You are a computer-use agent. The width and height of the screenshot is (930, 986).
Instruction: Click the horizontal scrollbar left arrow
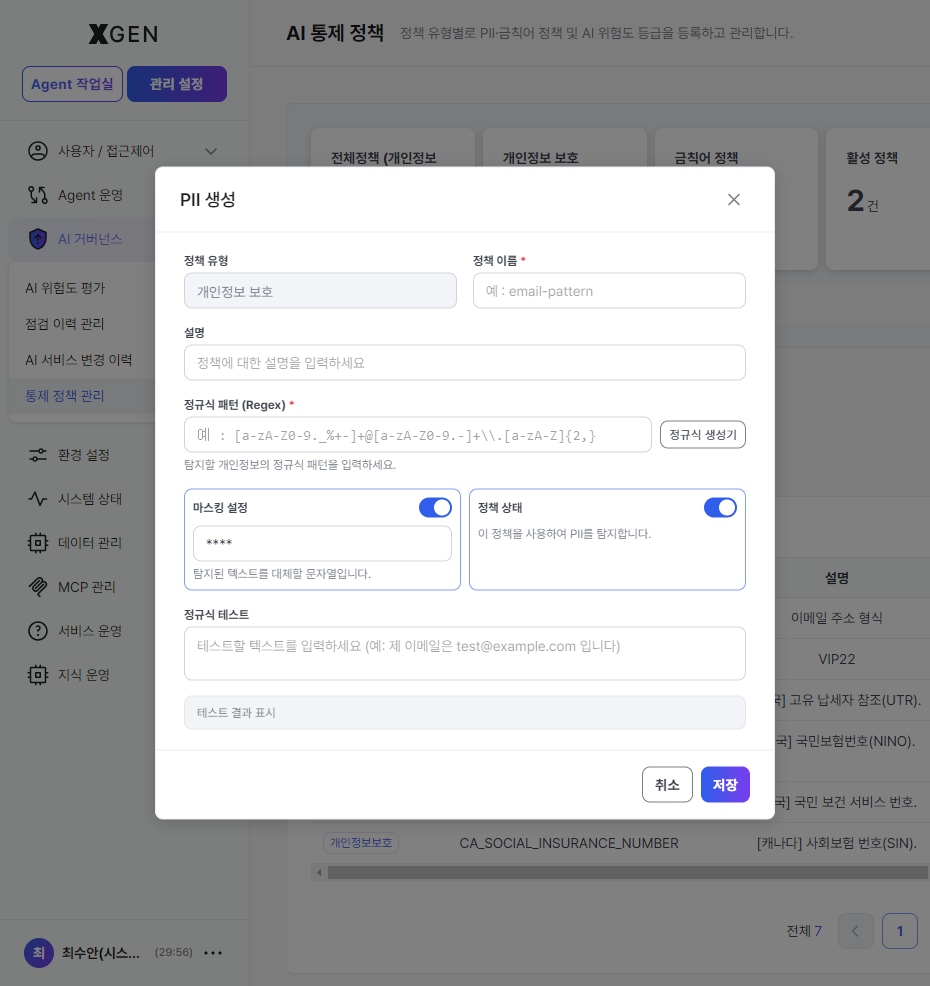319,872
